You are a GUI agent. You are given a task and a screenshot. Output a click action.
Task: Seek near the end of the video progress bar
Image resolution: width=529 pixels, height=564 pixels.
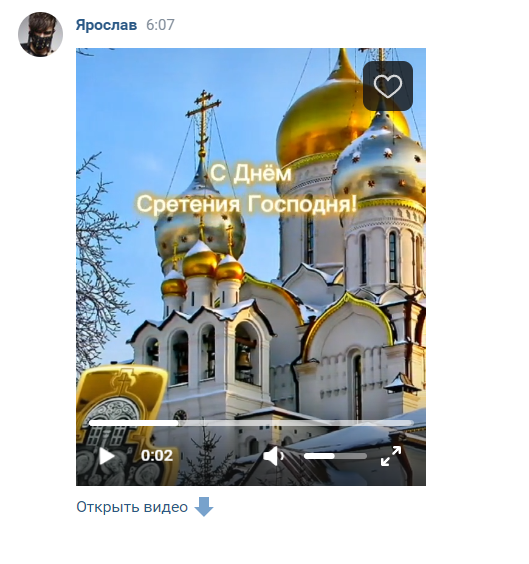(405, 423)
